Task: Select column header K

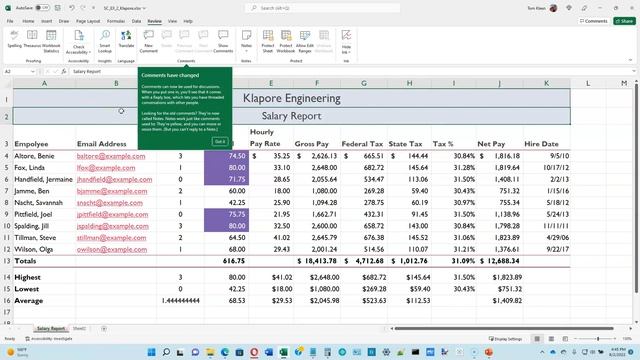Action: click(547, 83)
